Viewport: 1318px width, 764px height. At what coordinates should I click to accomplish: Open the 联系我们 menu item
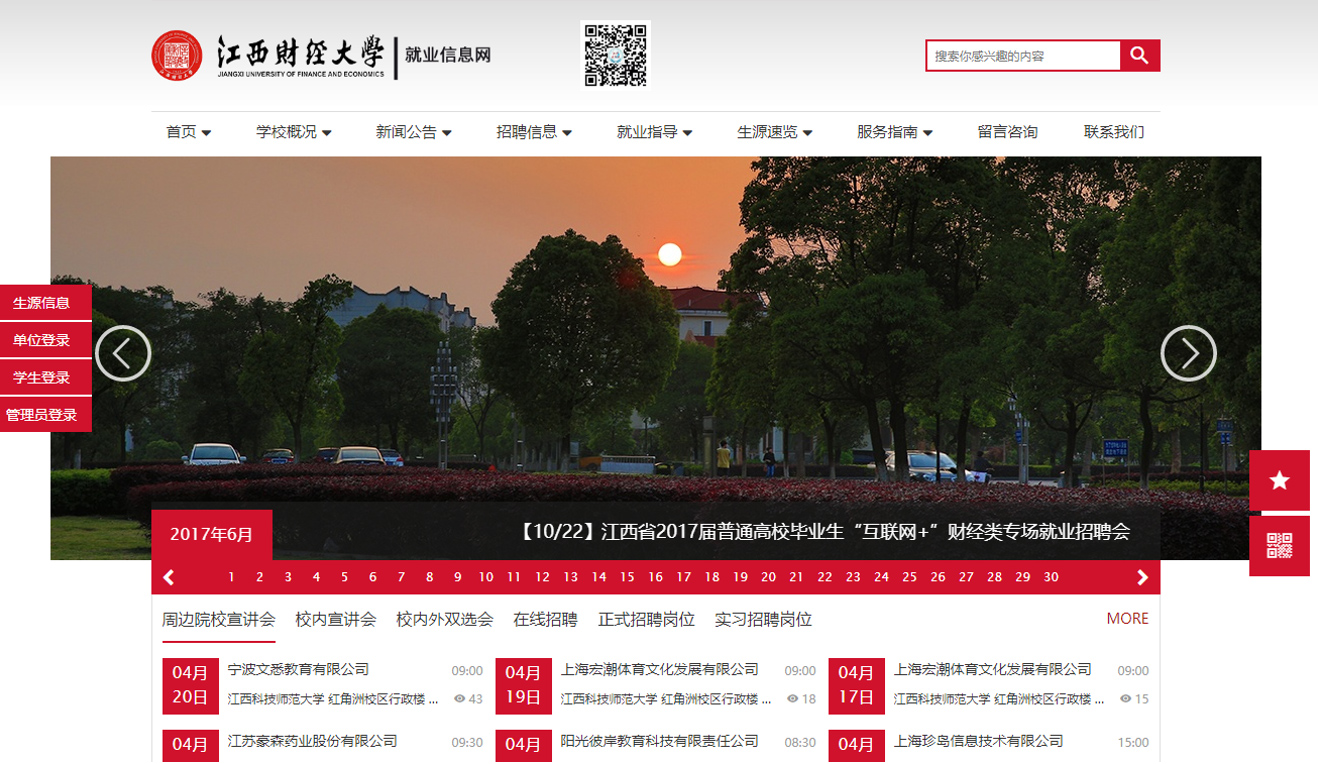pos(1113,131)
